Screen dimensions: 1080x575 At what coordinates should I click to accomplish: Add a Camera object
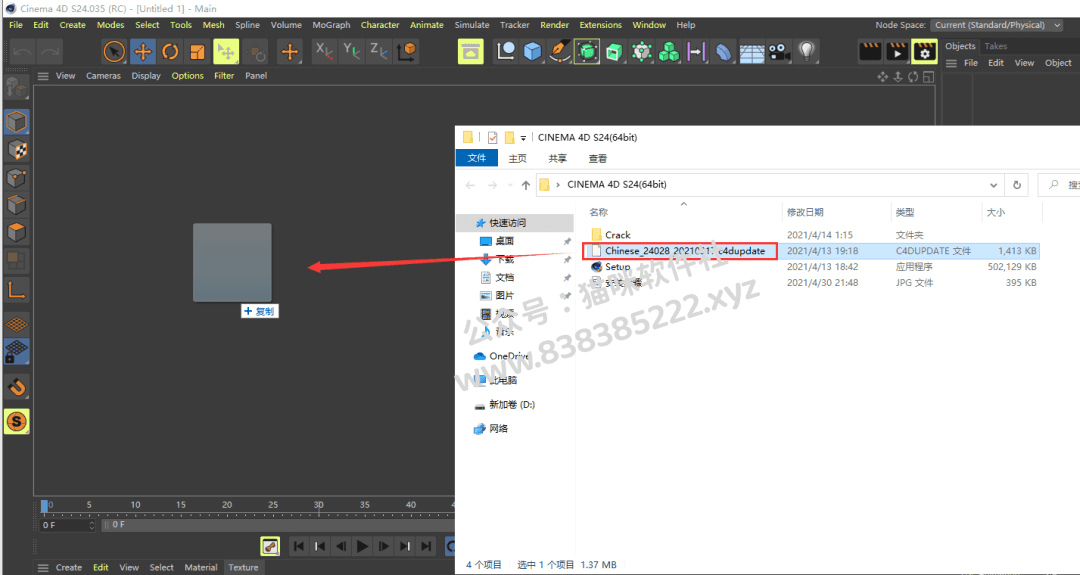[x=779, y=52]
